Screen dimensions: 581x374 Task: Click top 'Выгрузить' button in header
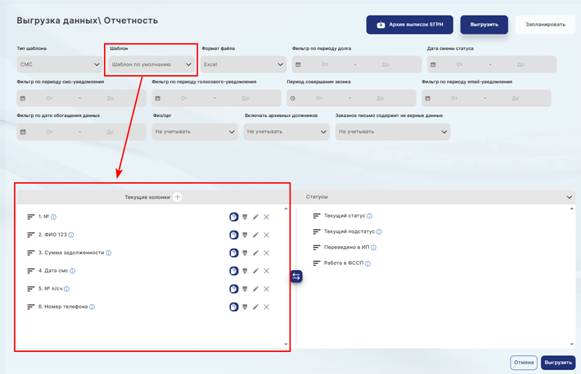click(x=484, y=25)
